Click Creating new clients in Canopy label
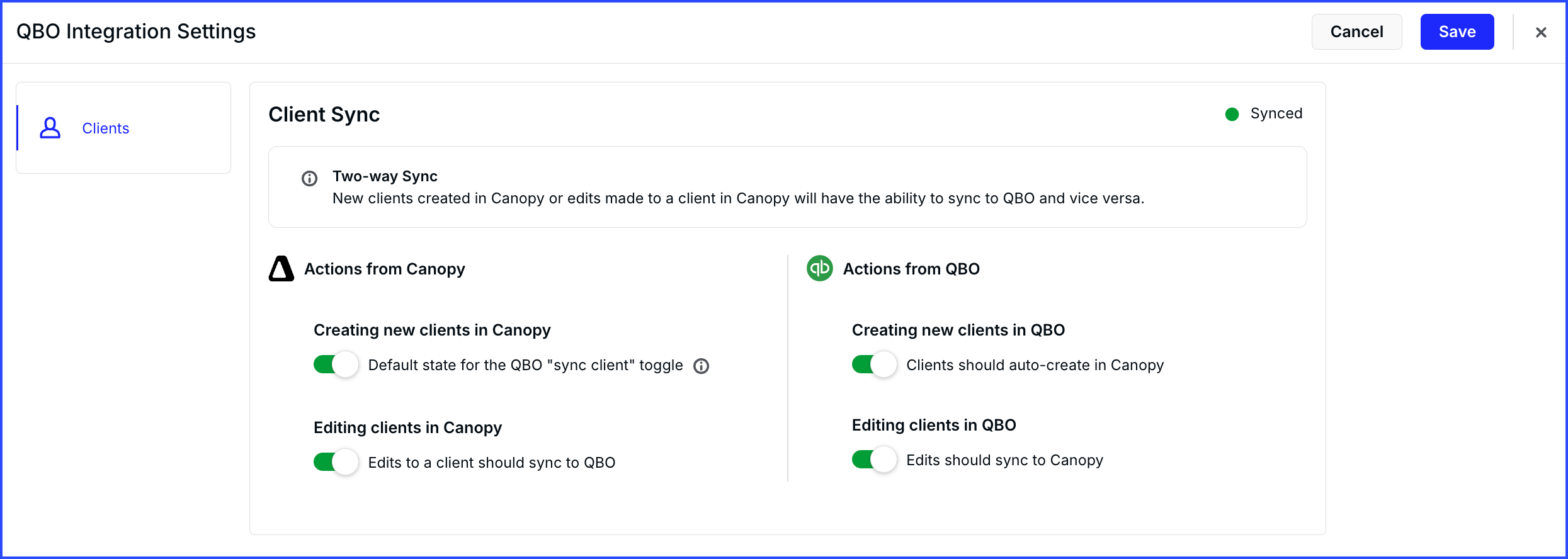 [432, 330]
